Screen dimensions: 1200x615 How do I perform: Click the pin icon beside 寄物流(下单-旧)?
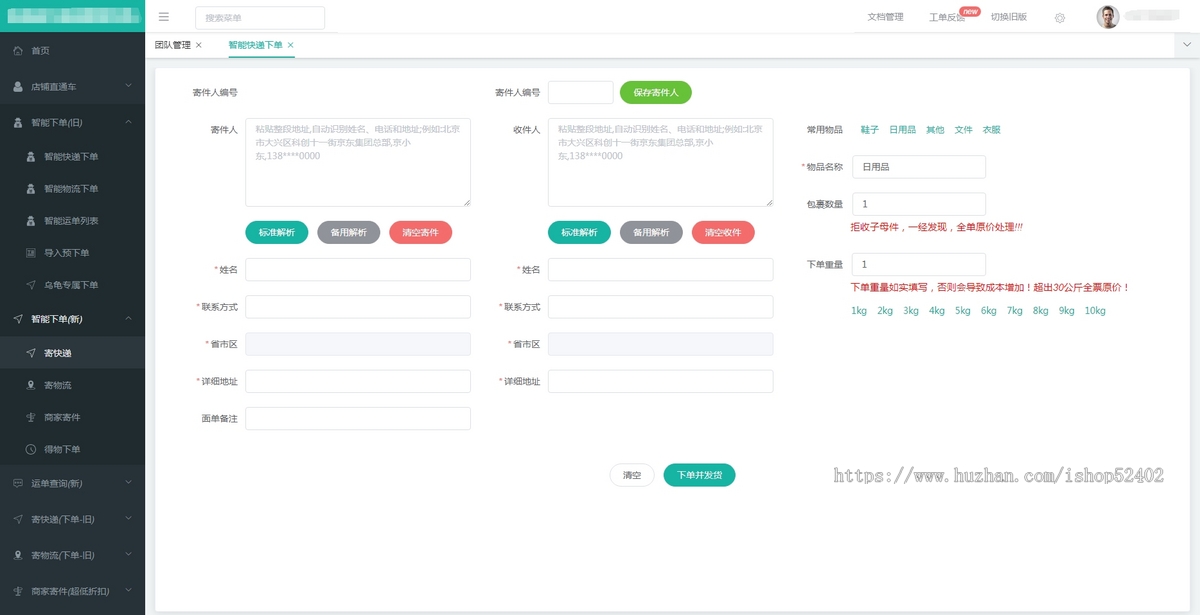click(x=18, y=555)
